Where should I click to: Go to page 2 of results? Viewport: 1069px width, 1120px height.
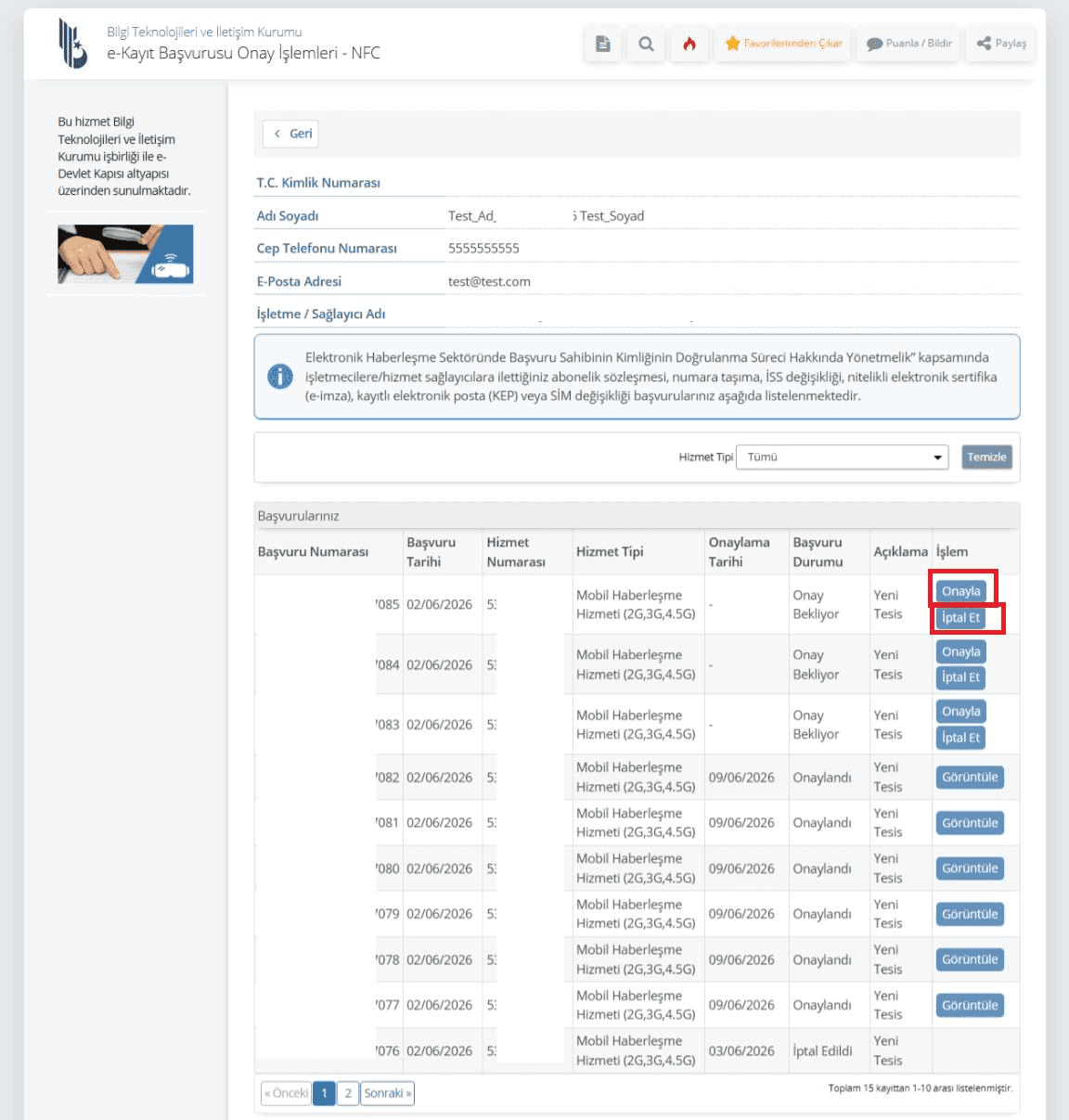point(348,1093)
